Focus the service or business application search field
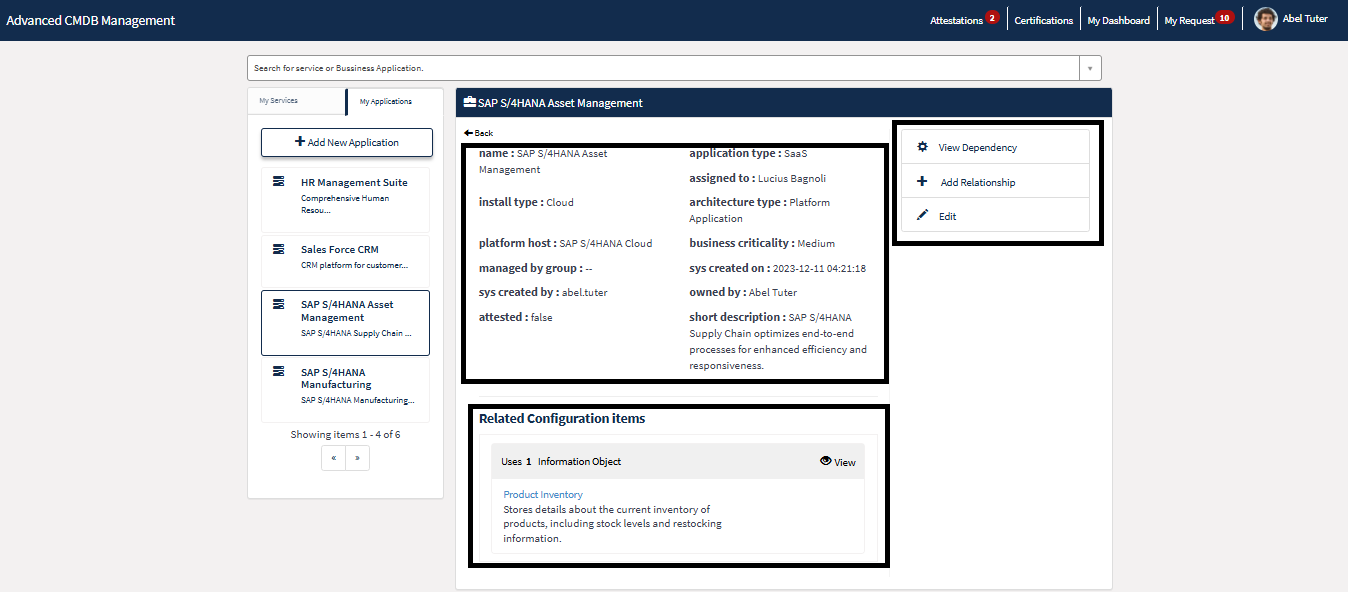1348x592 pixels. coord(660,68)
